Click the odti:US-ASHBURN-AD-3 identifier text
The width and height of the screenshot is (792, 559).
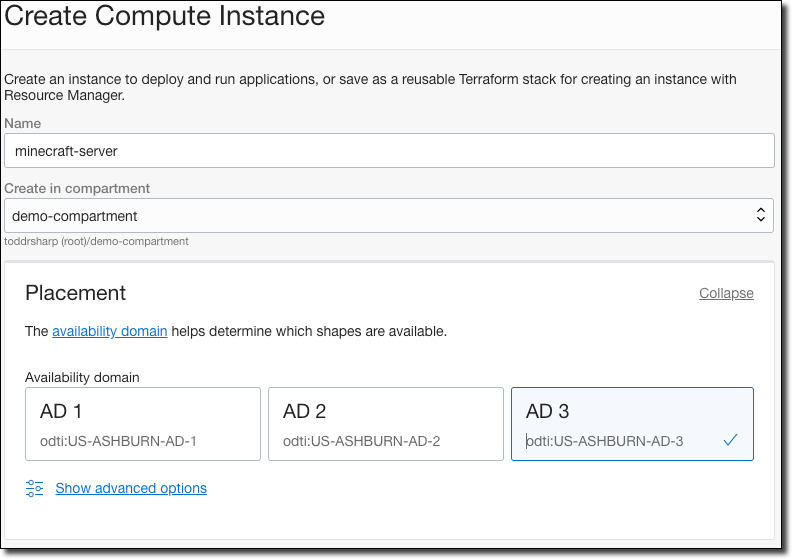tap(604, 441)
